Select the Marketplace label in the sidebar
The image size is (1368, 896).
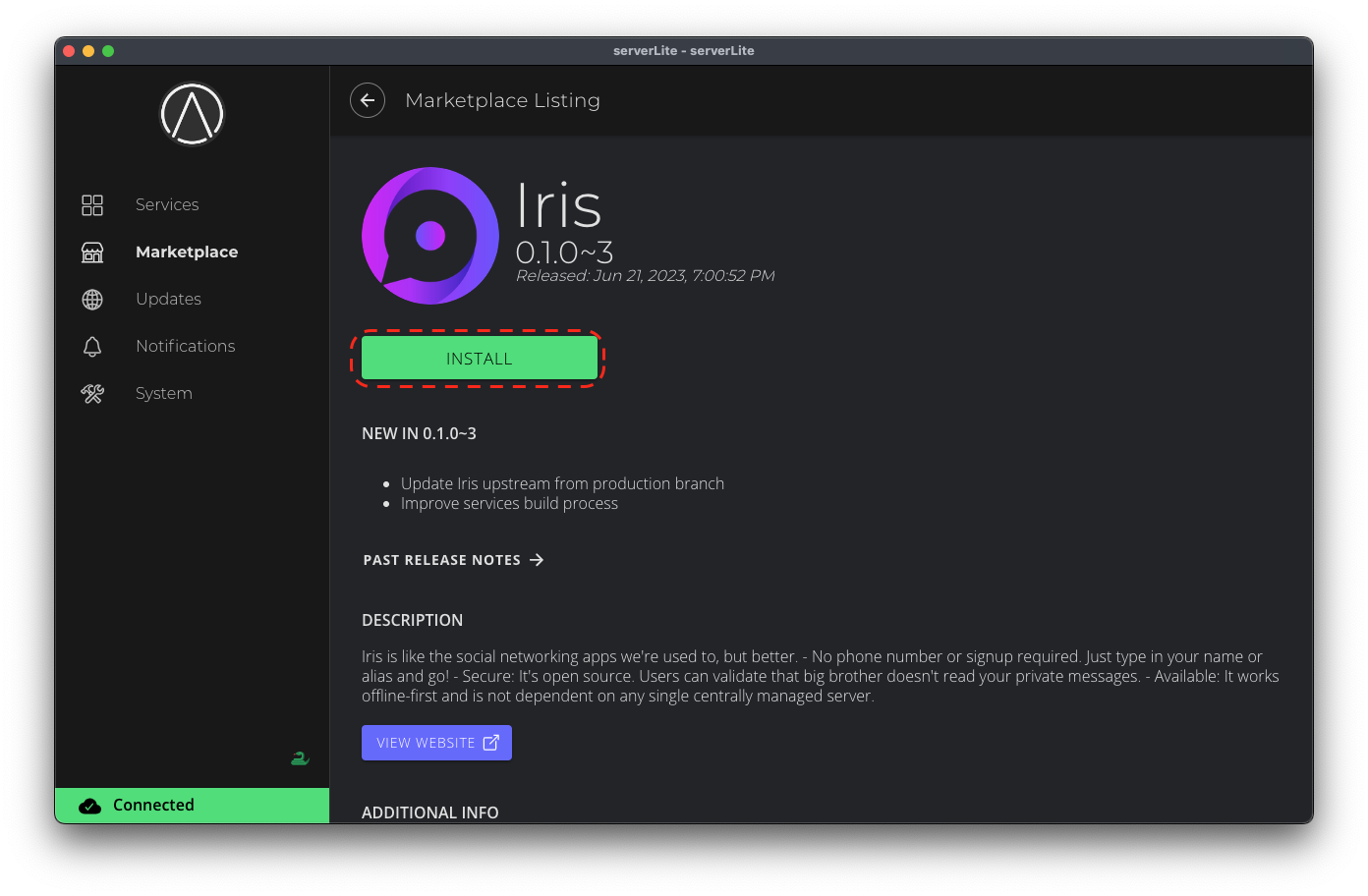(187, 252)
